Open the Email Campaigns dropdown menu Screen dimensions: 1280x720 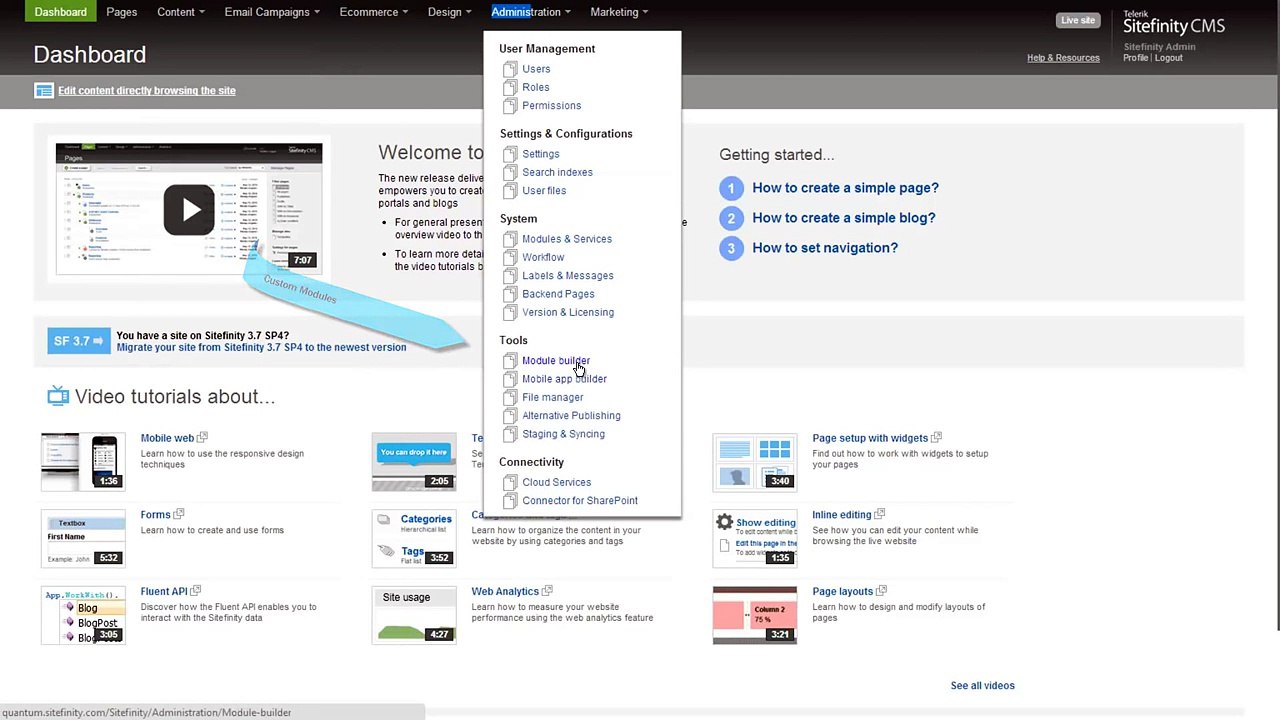[x=272, y=12]
